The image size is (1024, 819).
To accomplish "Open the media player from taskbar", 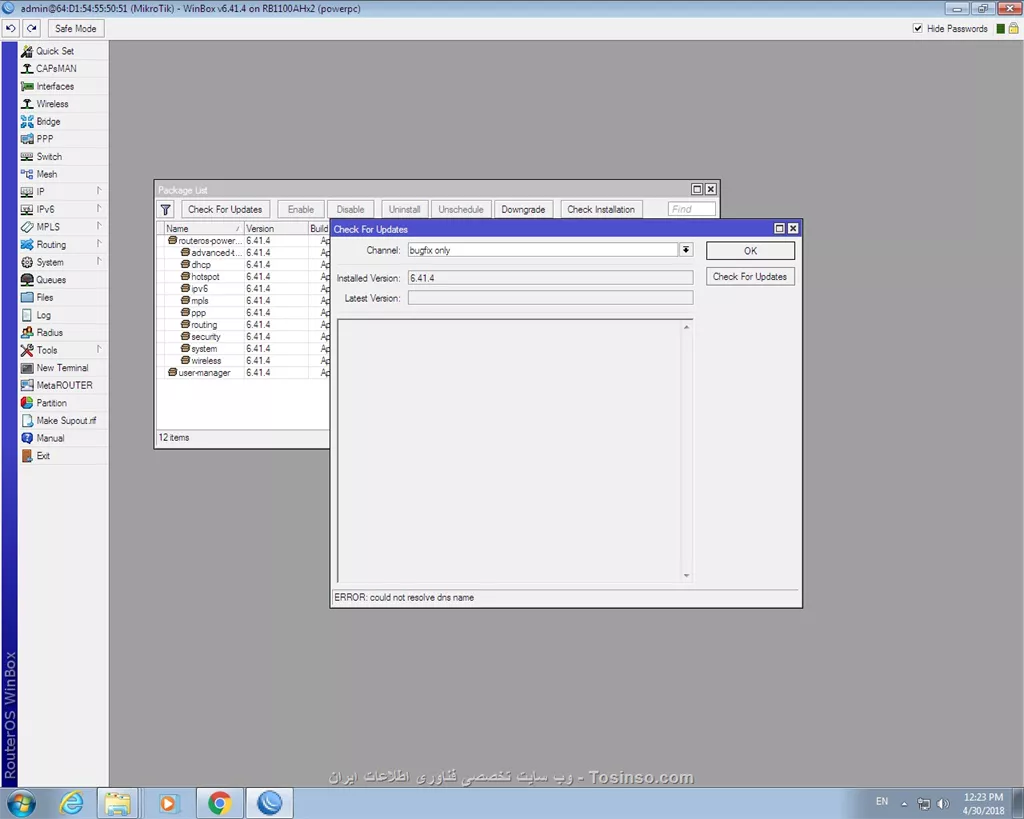I will [x=167, y=803].
